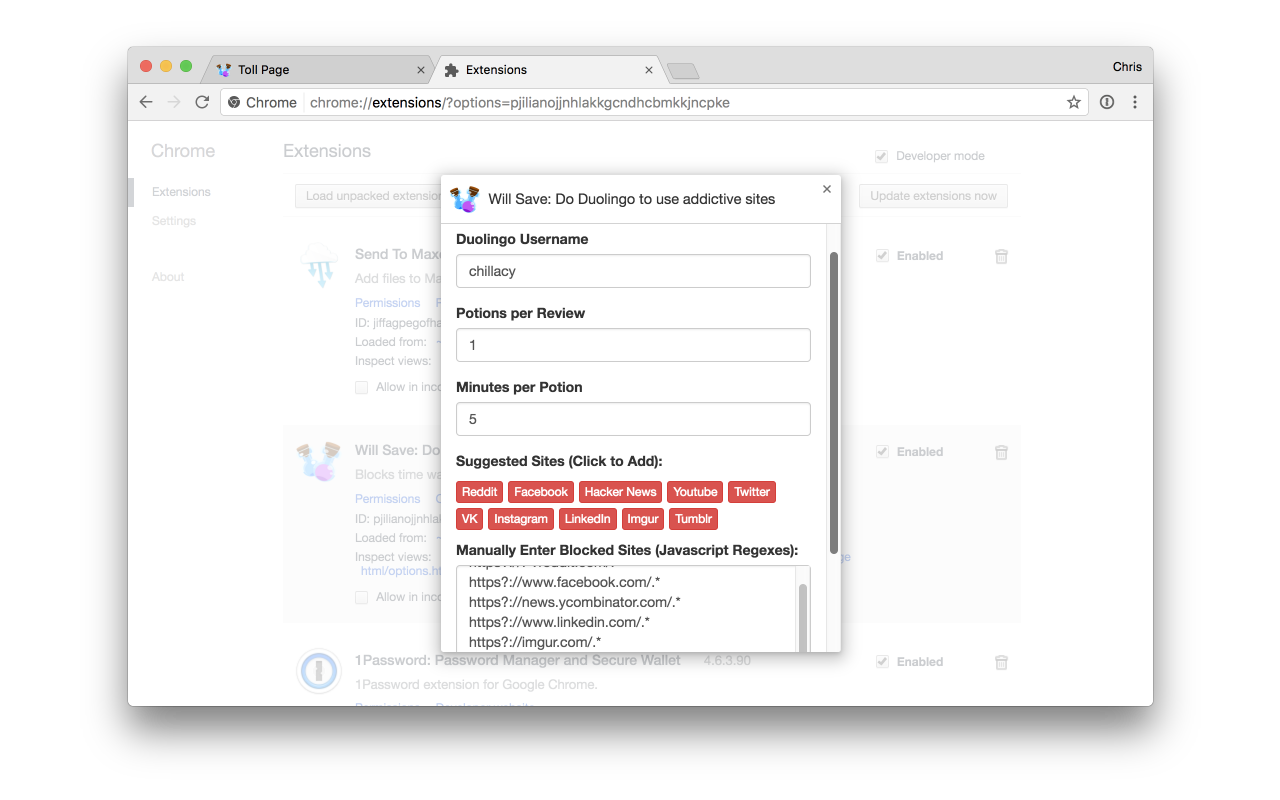Screen dimensions: 1280x800
Task: Click the browser forward arrow
Action: coord(174,102)
